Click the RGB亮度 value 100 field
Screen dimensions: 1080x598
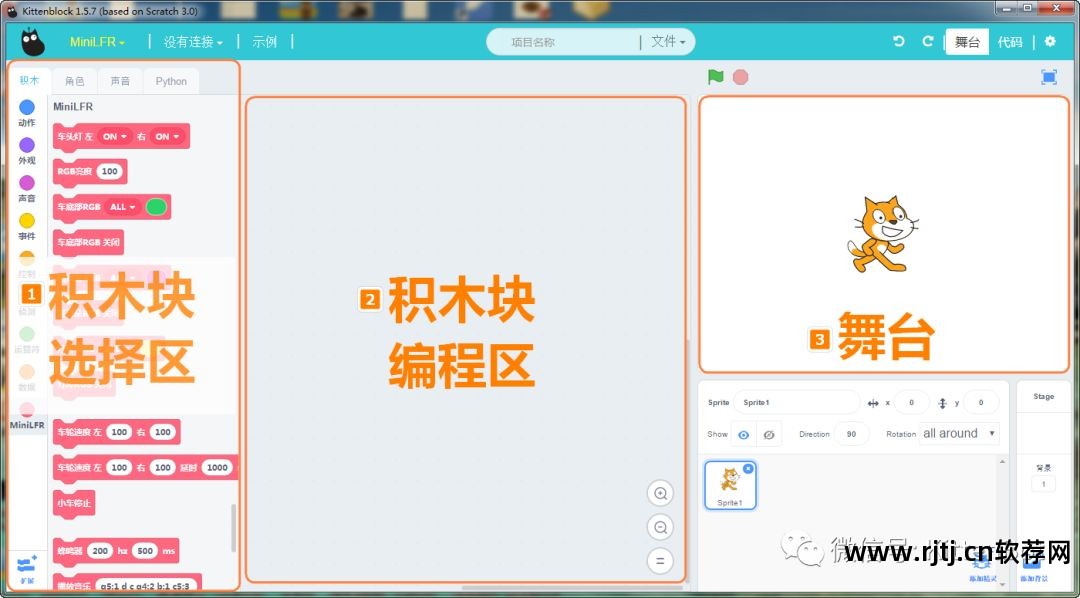[x=109, y=171]
